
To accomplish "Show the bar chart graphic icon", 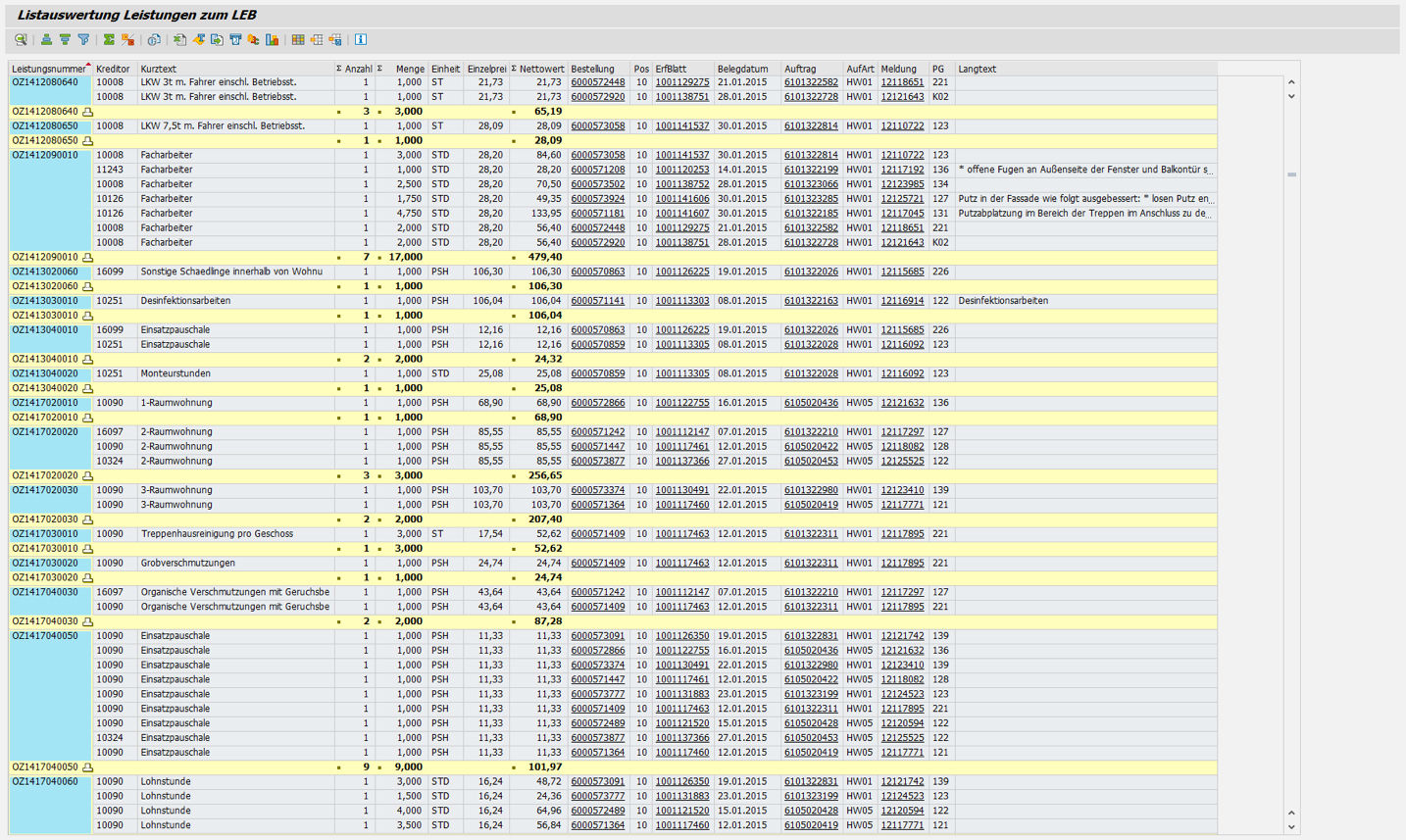I will 273,40.
